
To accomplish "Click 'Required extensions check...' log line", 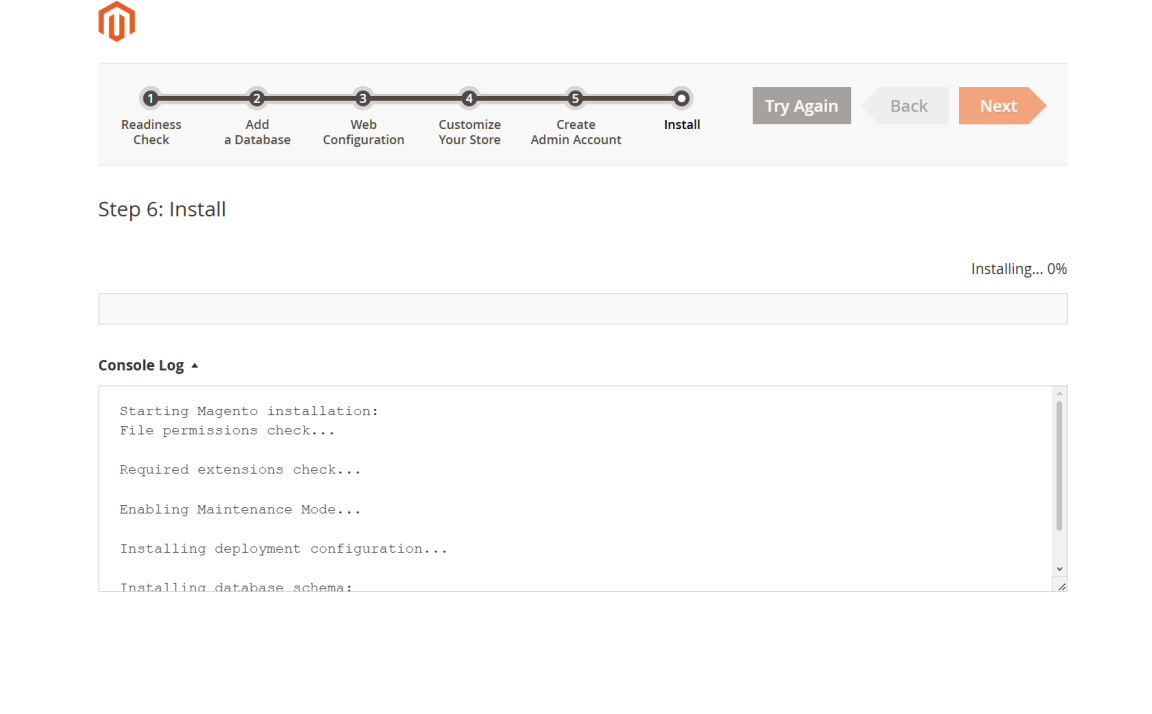I will tap(240, 469).
